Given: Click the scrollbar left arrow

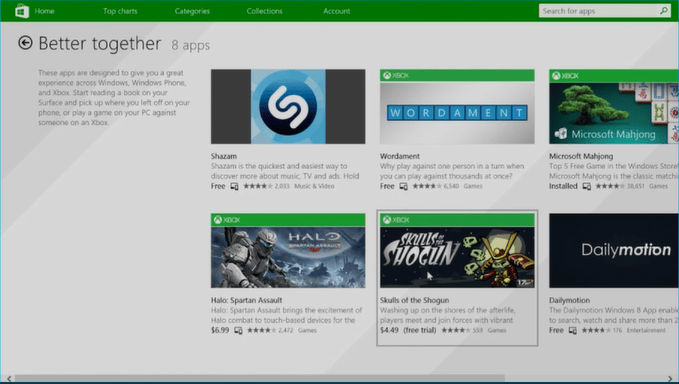Looking at the screenshot, I should point(9,378).
